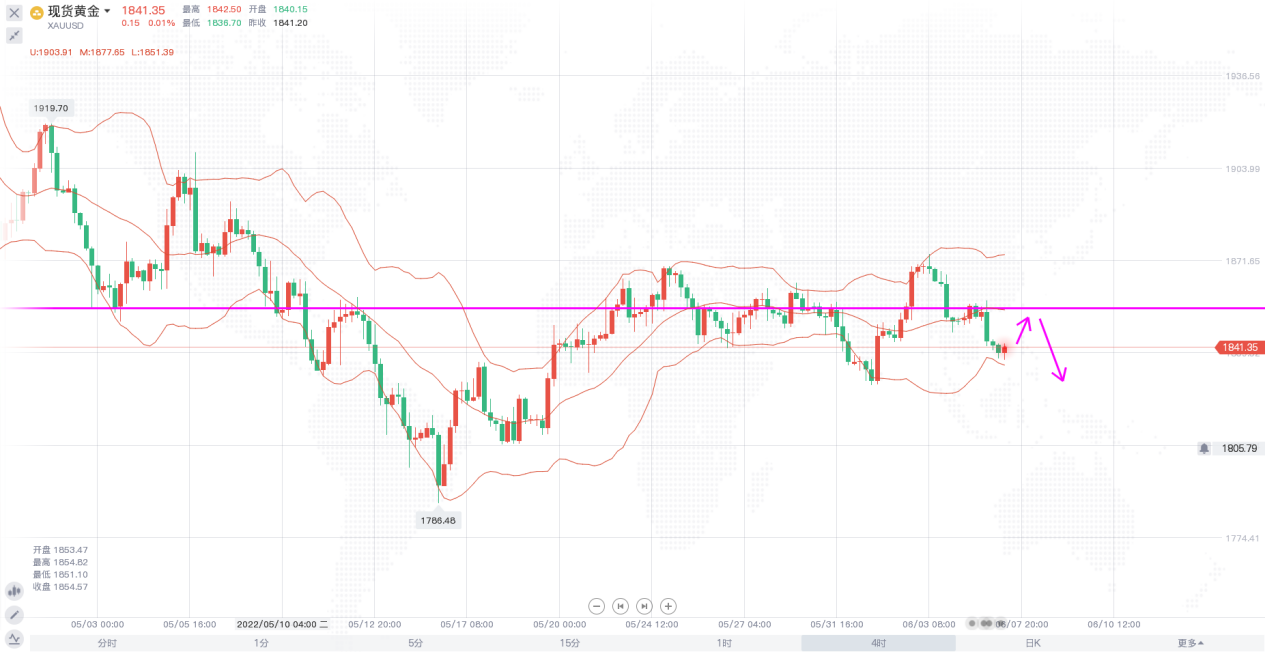Image resolution: width=1265 pixels, height=652 pixels.
Task: Select the 15分 timeframe tab
Action: 570,643
